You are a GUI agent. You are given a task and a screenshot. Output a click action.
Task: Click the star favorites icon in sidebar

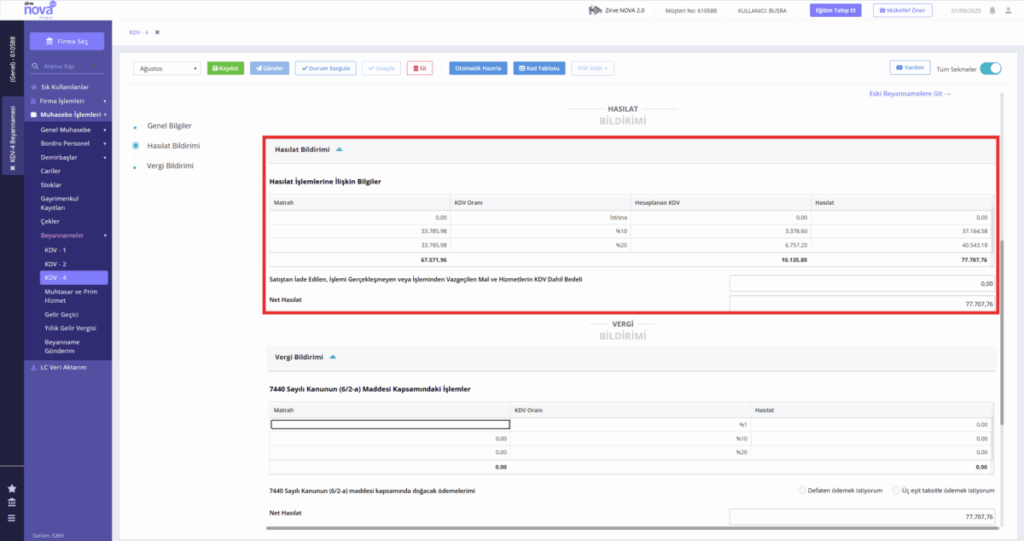[12, 488]
